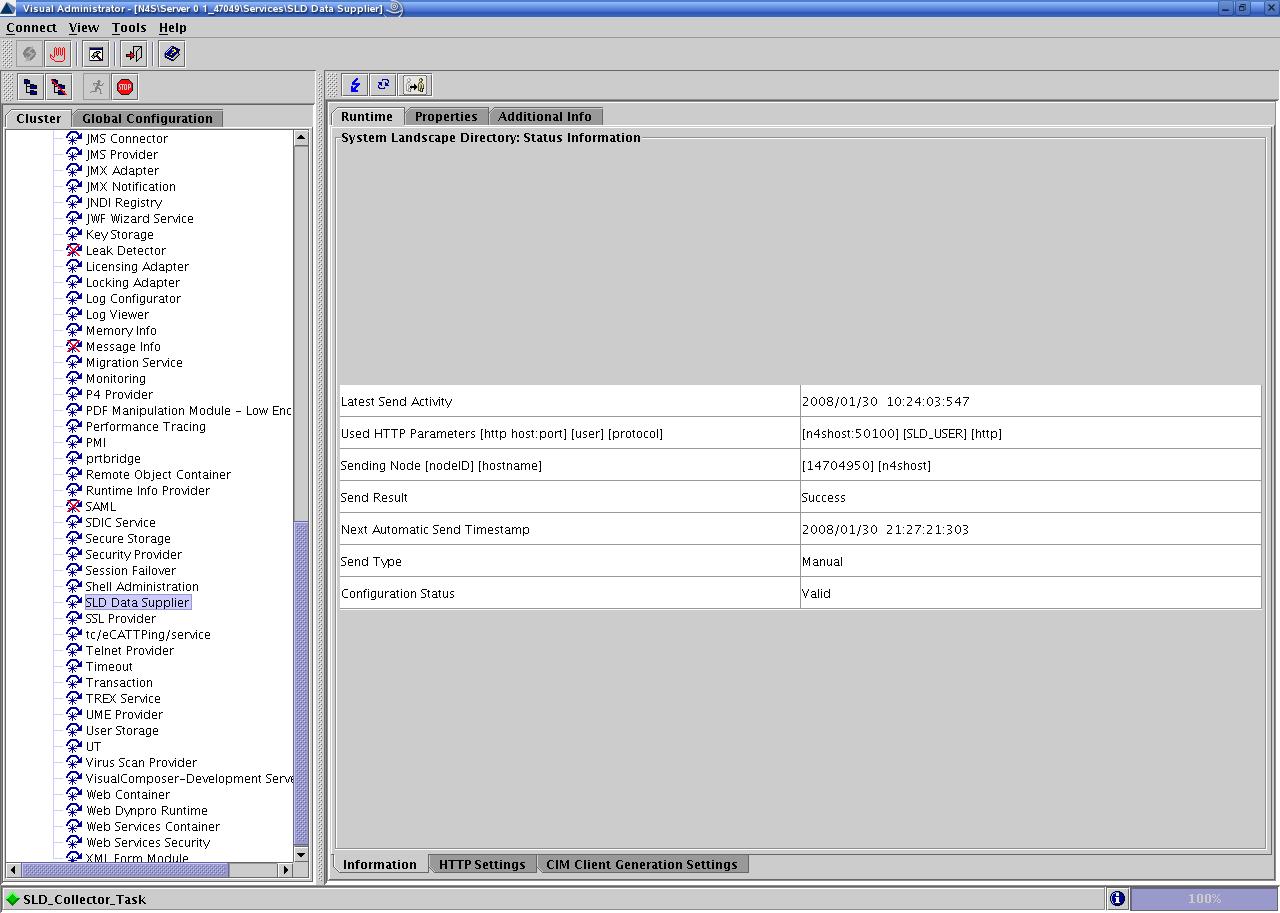This screenshot has height=913, width=1280.
Task: Click the red hand disconnect icon
Action: (x=57, y=54)
